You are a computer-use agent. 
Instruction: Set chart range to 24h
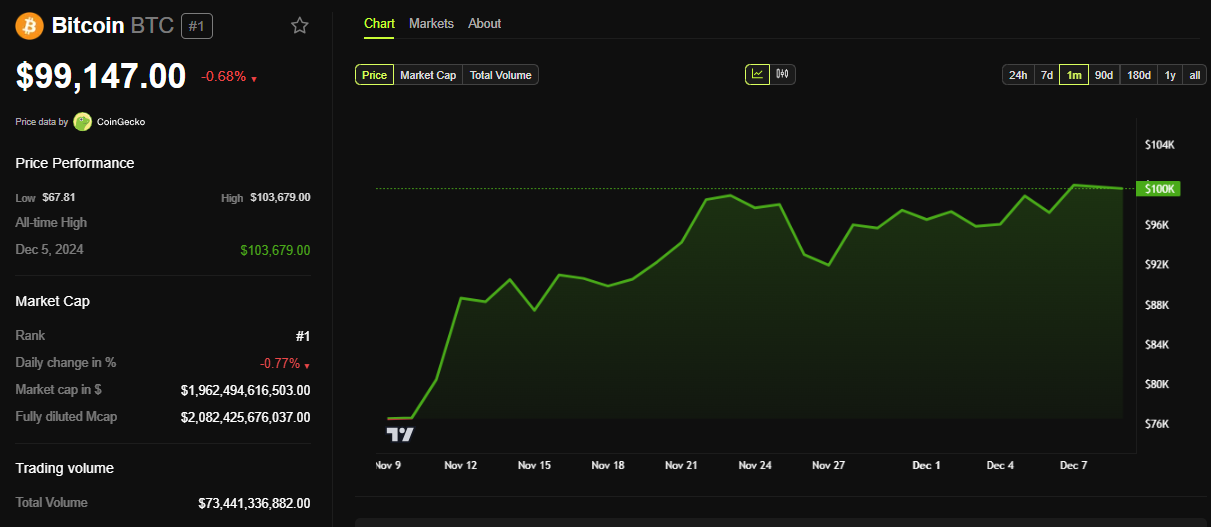coord(1018,75)
